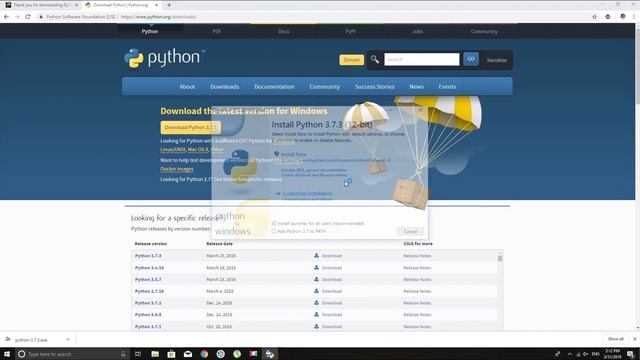The image size is (640, 360).
Task: Open a new browser tab
Action: pos(169,5)
